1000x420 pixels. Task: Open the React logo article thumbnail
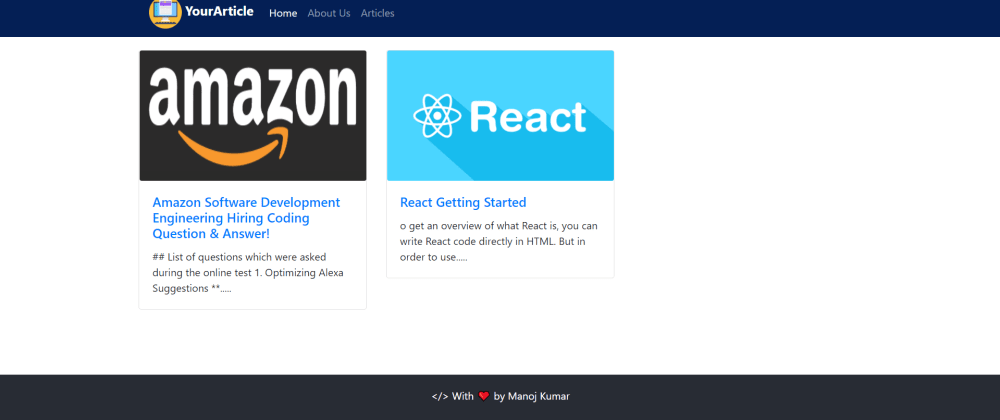[501, 115]
